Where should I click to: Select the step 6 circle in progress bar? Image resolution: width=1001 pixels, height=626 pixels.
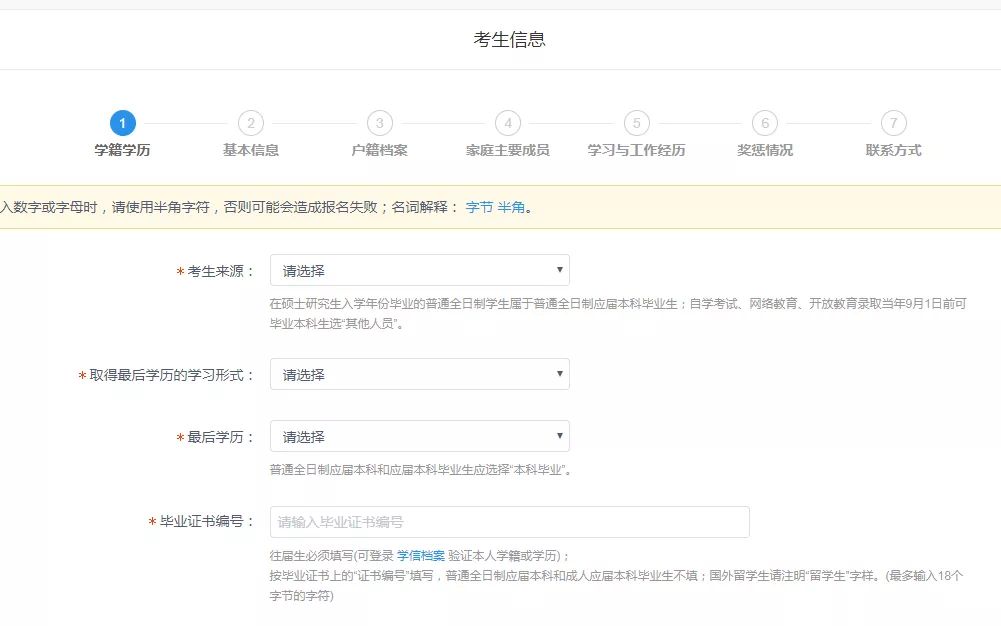click(765, 123)
